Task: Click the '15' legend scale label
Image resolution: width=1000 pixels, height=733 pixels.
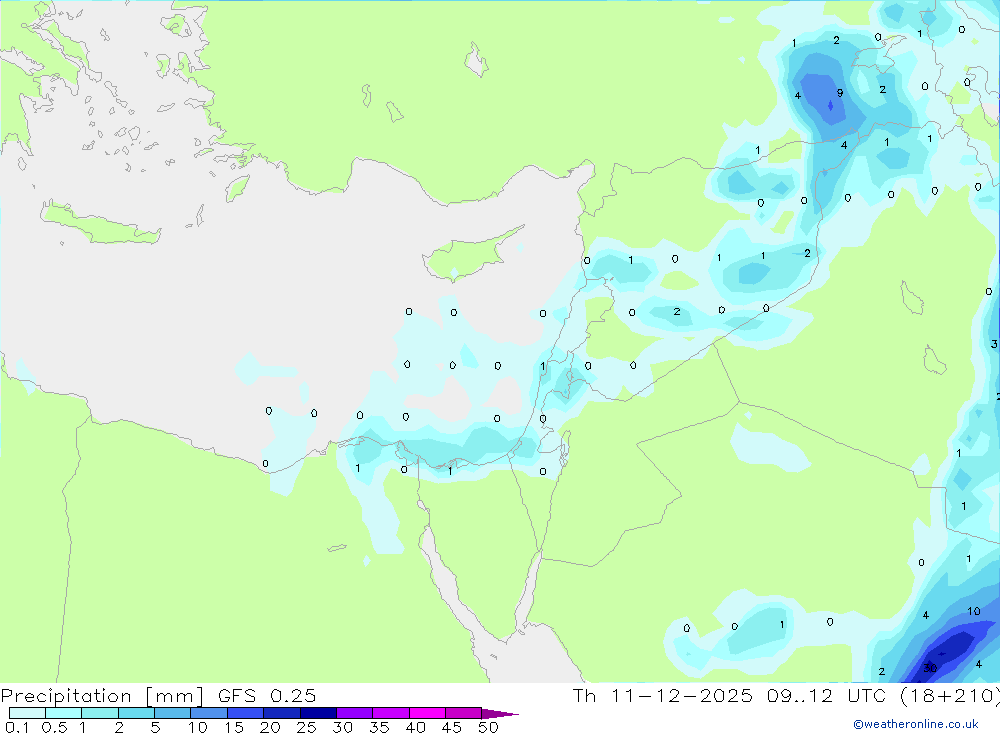Action: click(233, 727)
